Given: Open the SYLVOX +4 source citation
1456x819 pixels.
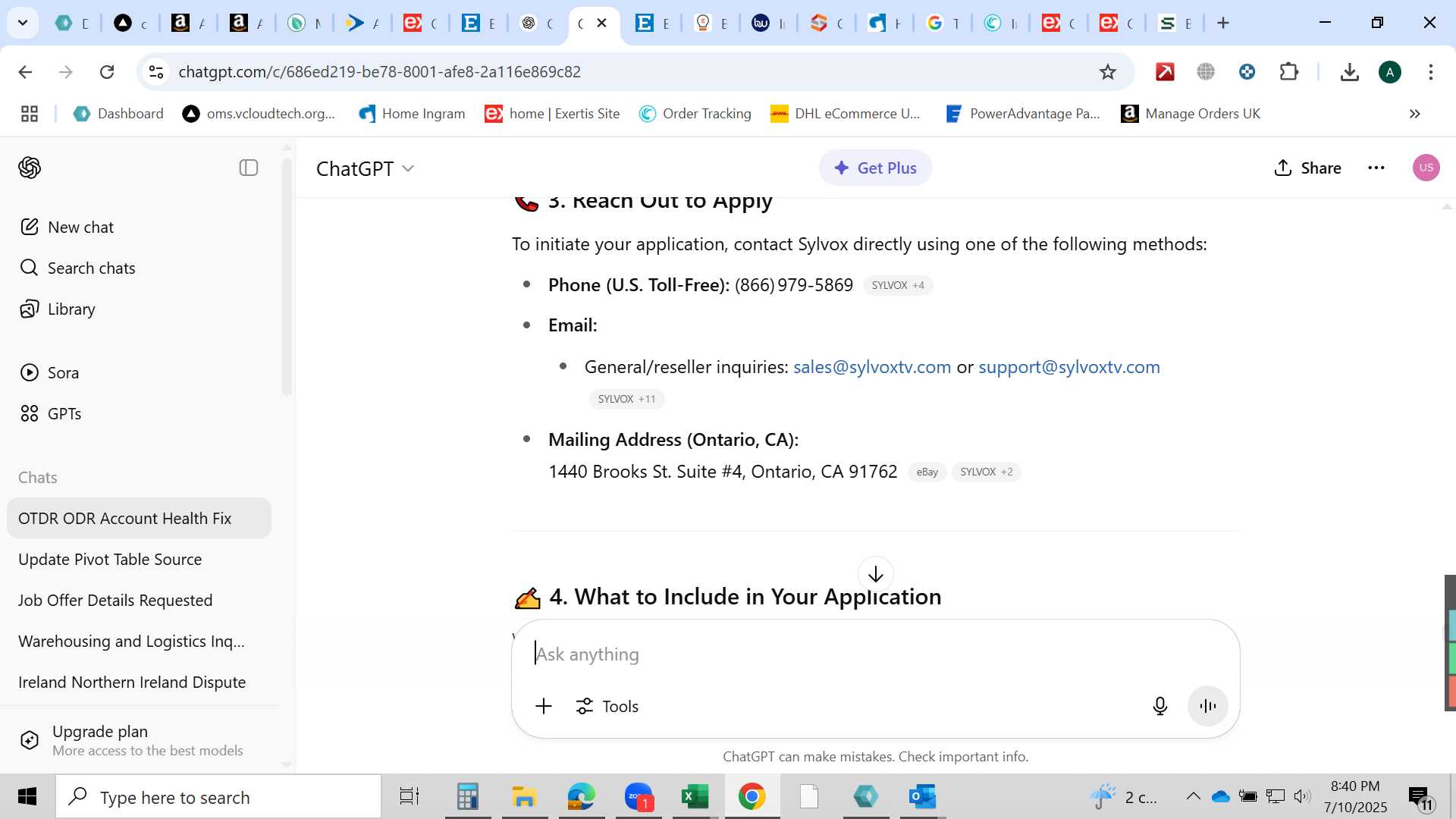Looking at the screenshot, I should click(x=898, y=285).
